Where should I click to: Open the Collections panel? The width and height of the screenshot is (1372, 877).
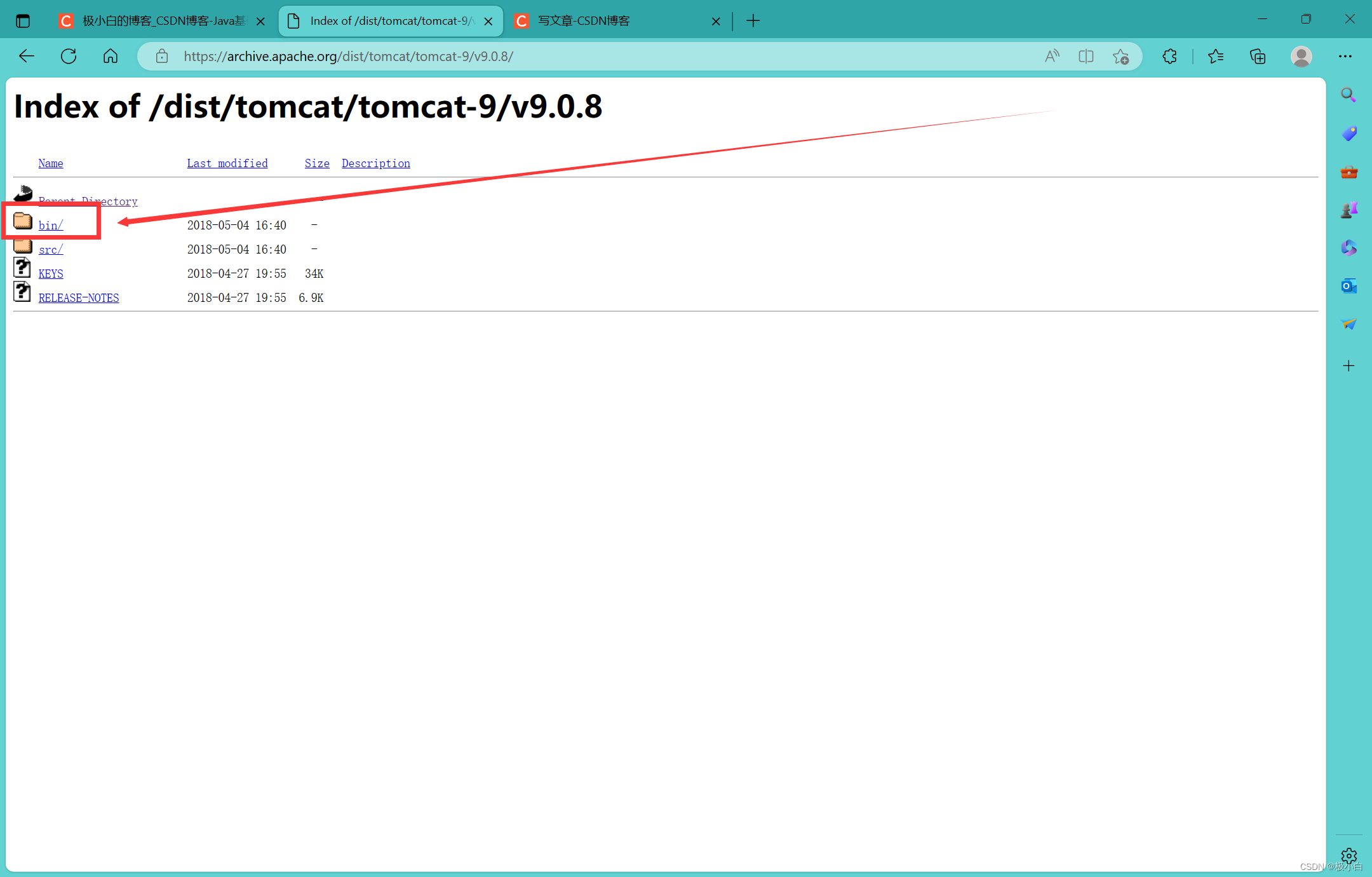coord(1258,57)
